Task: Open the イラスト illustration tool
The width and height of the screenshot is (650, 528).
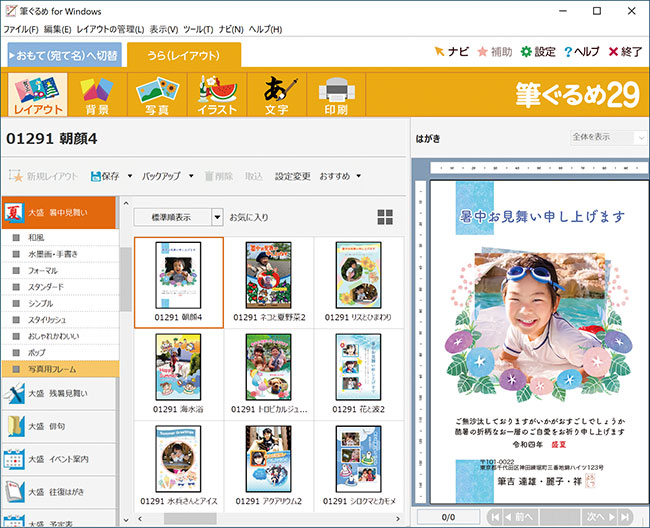Action: pyautogui.click(x=217, y=94)
